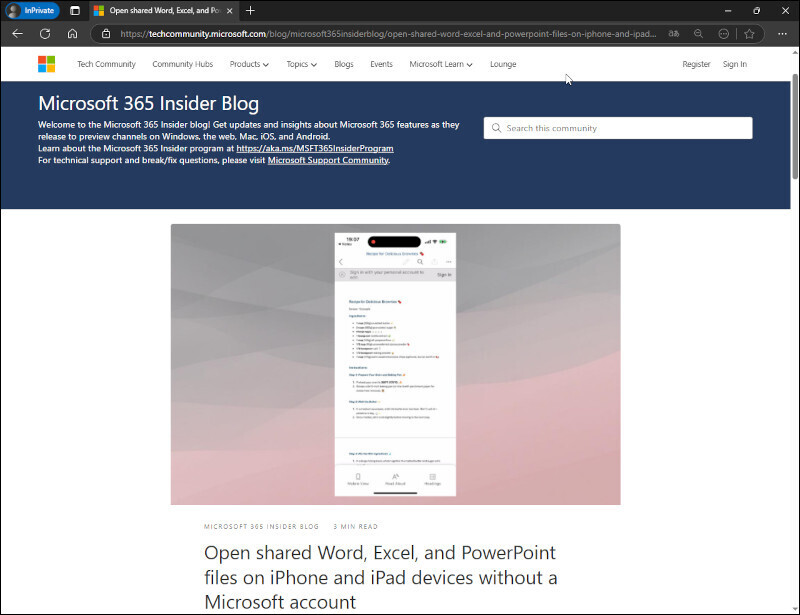Viewport: 800px width, 615px height.
Task: Refresh the current page
Action: pos(45,34)
